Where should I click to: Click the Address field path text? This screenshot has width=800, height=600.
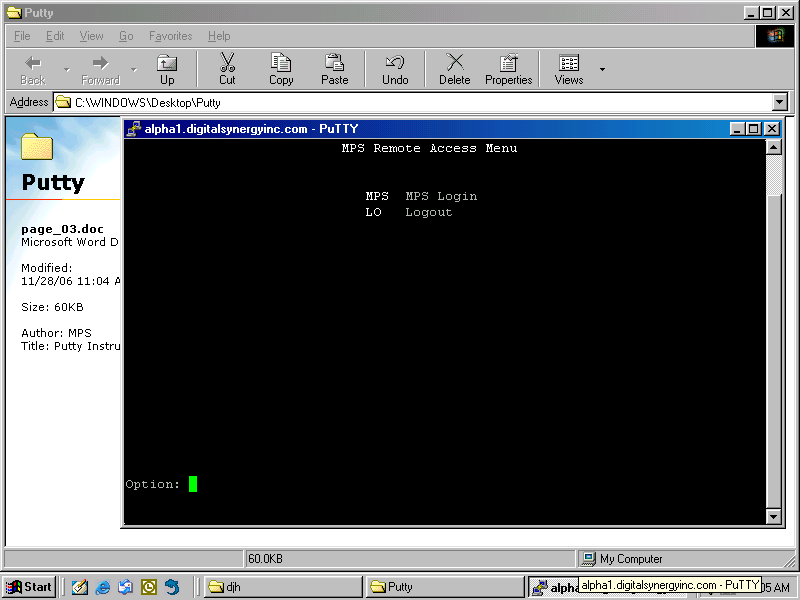(147, 103)
